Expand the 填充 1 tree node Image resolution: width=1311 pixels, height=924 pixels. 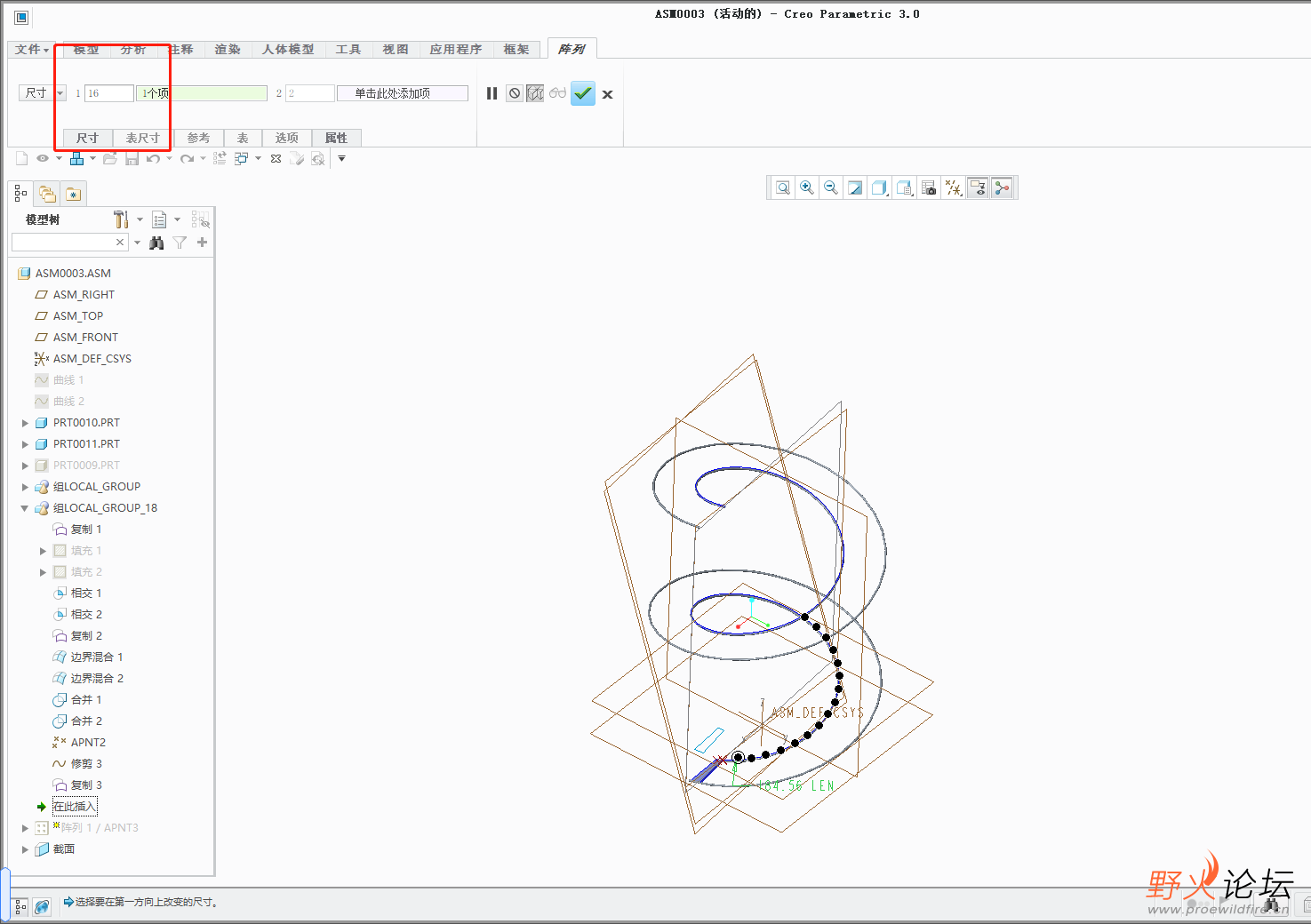coord(43,551)
